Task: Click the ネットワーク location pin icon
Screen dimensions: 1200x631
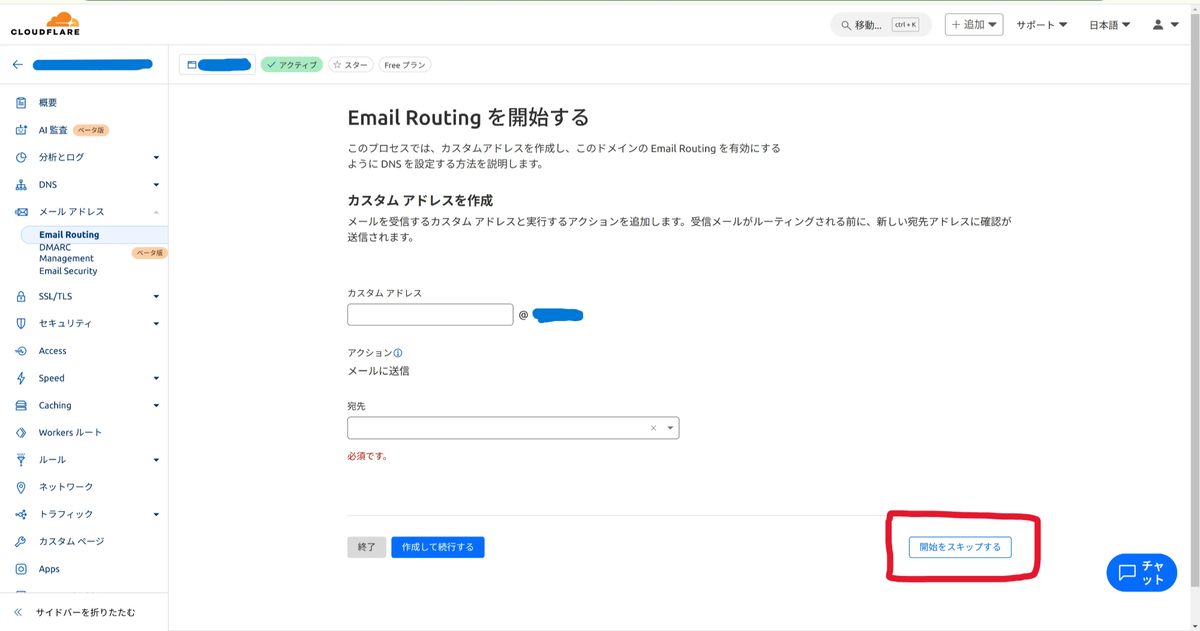Action: 21,487
